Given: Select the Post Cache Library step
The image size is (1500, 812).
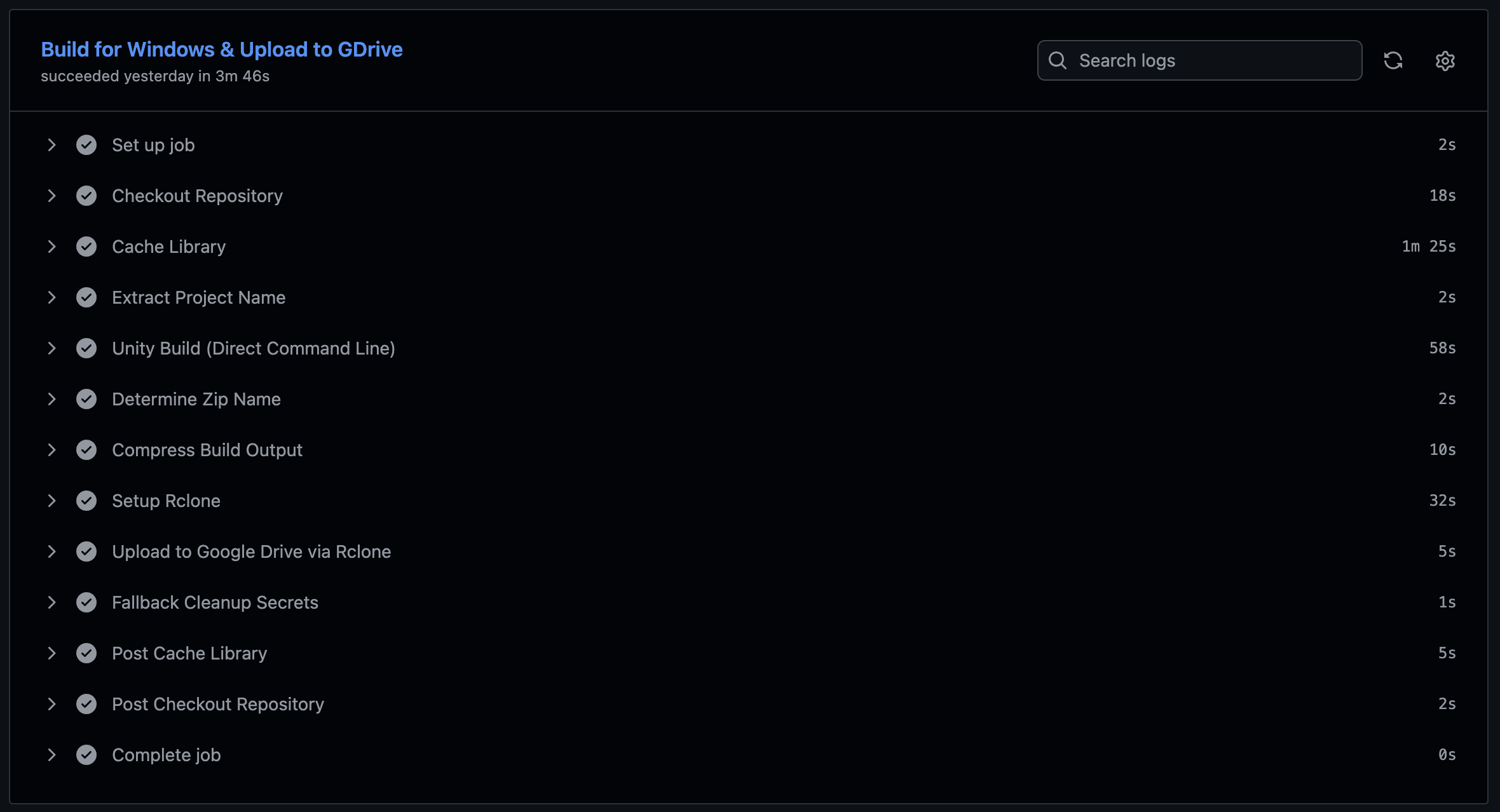Looking at the screenshot, I should tap(189, 653).
